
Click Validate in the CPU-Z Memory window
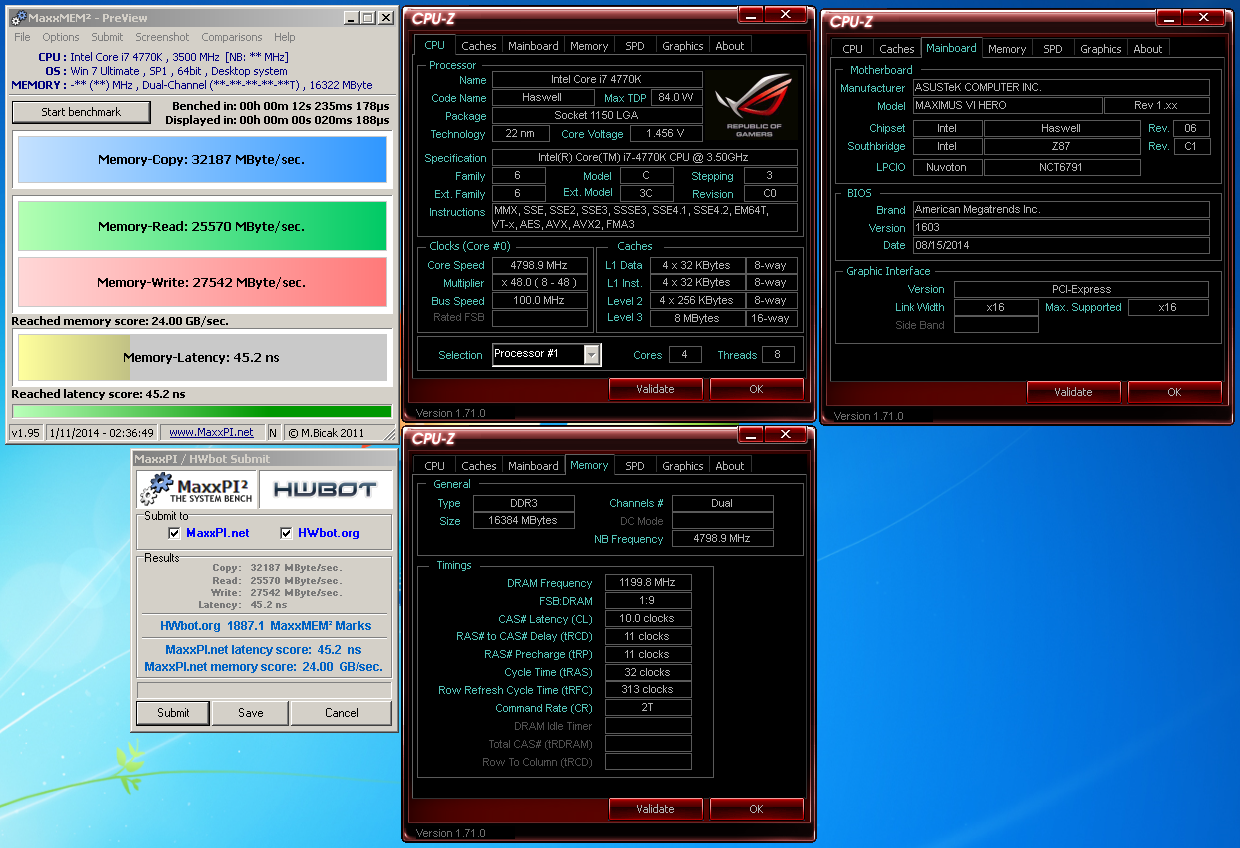point(655,809)
